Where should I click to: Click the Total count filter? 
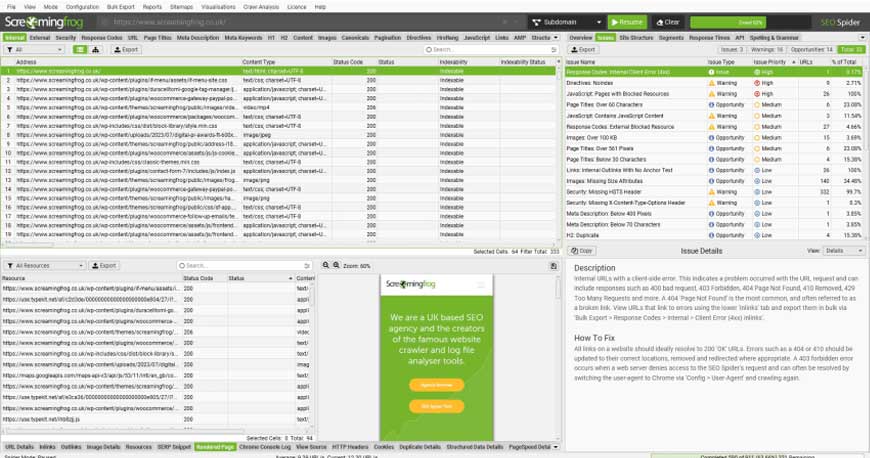[x=851, y=49]
